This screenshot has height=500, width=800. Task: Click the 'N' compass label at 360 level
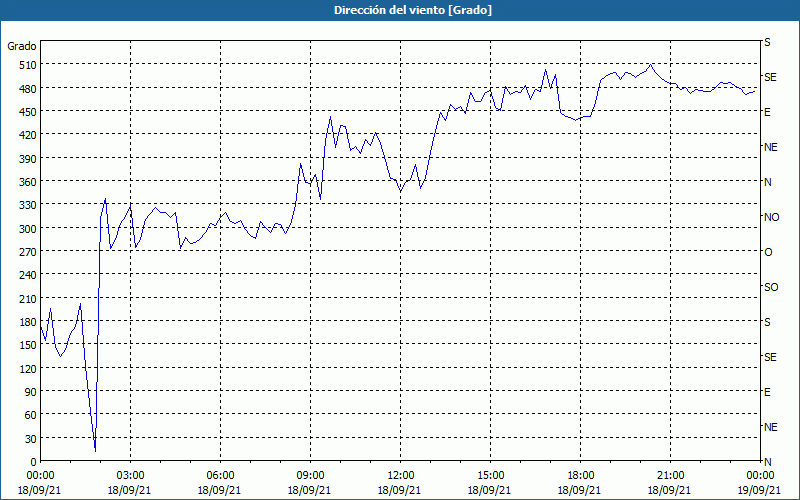[768, 182]
